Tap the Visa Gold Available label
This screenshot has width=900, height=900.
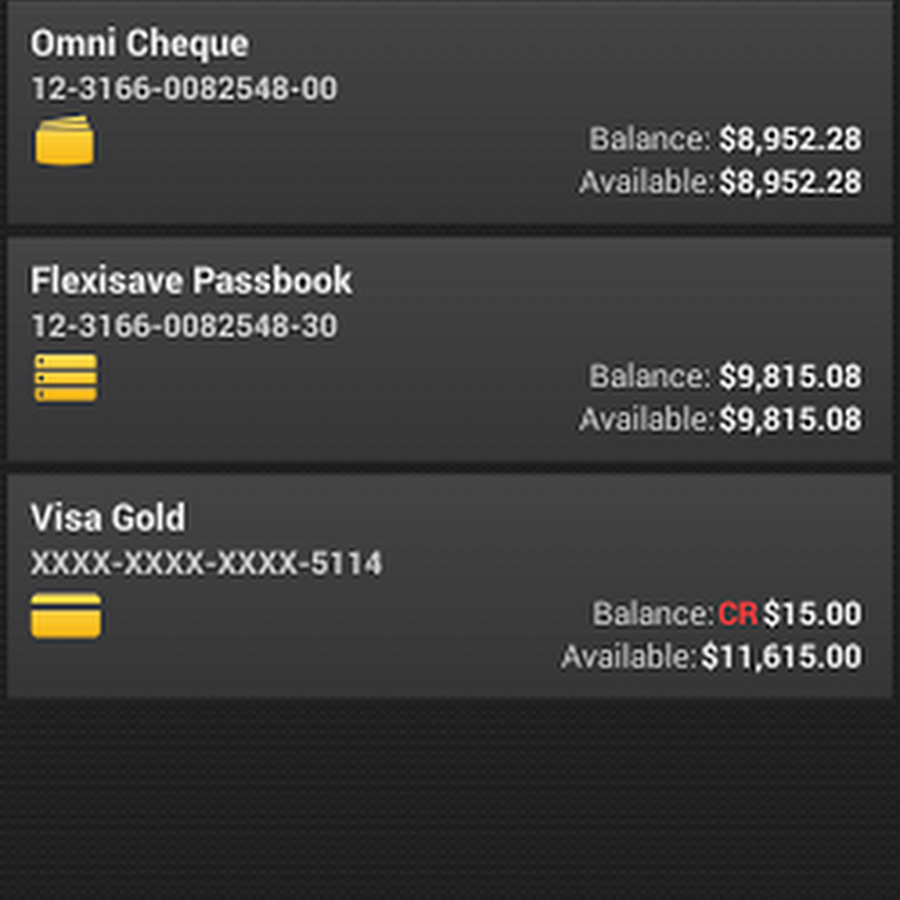tap(628, 657)
